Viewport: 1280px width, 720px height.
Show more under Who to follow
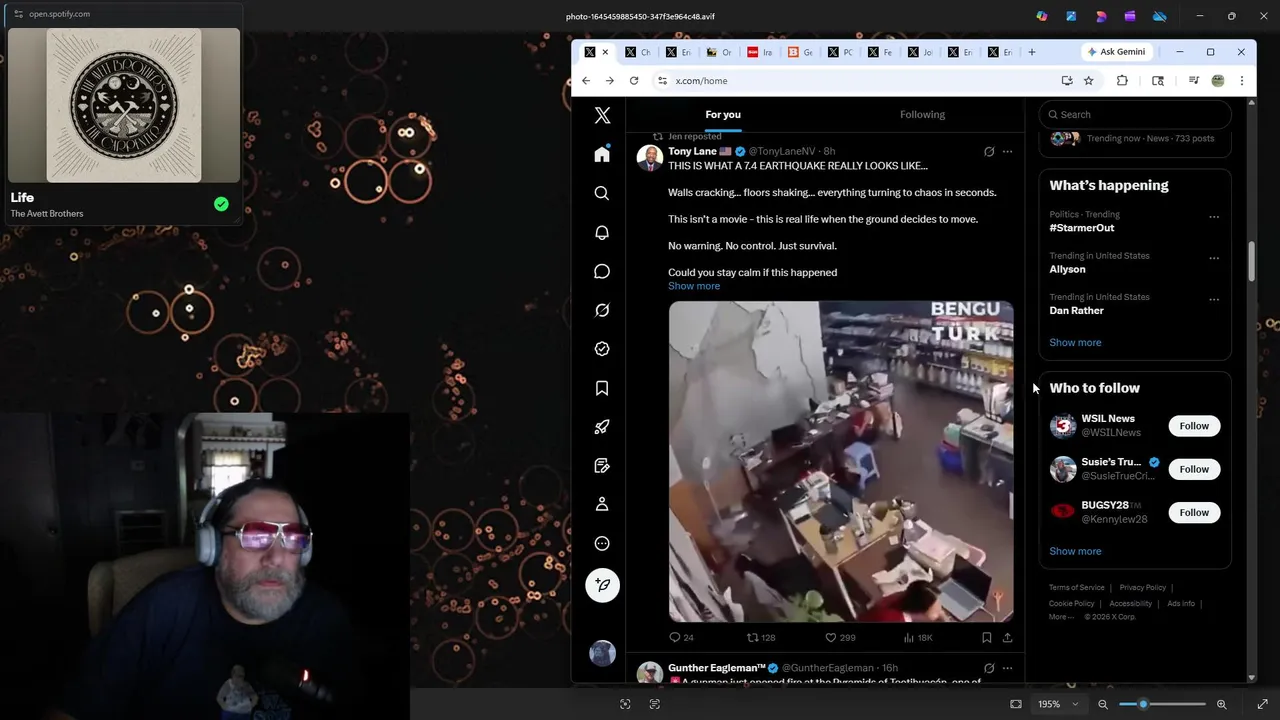point(1075,551)
